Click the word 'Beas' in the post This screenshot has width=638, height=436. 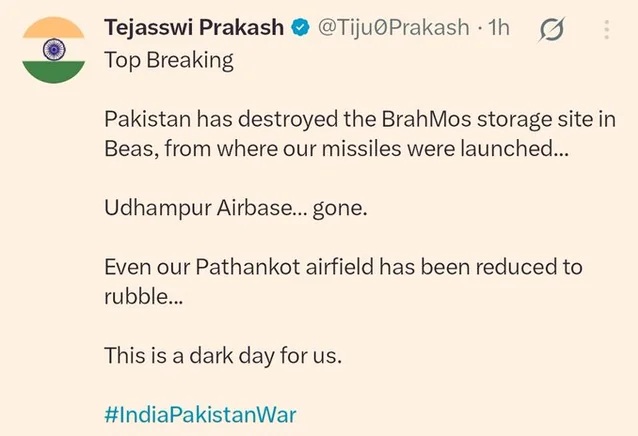coord(131,148)
